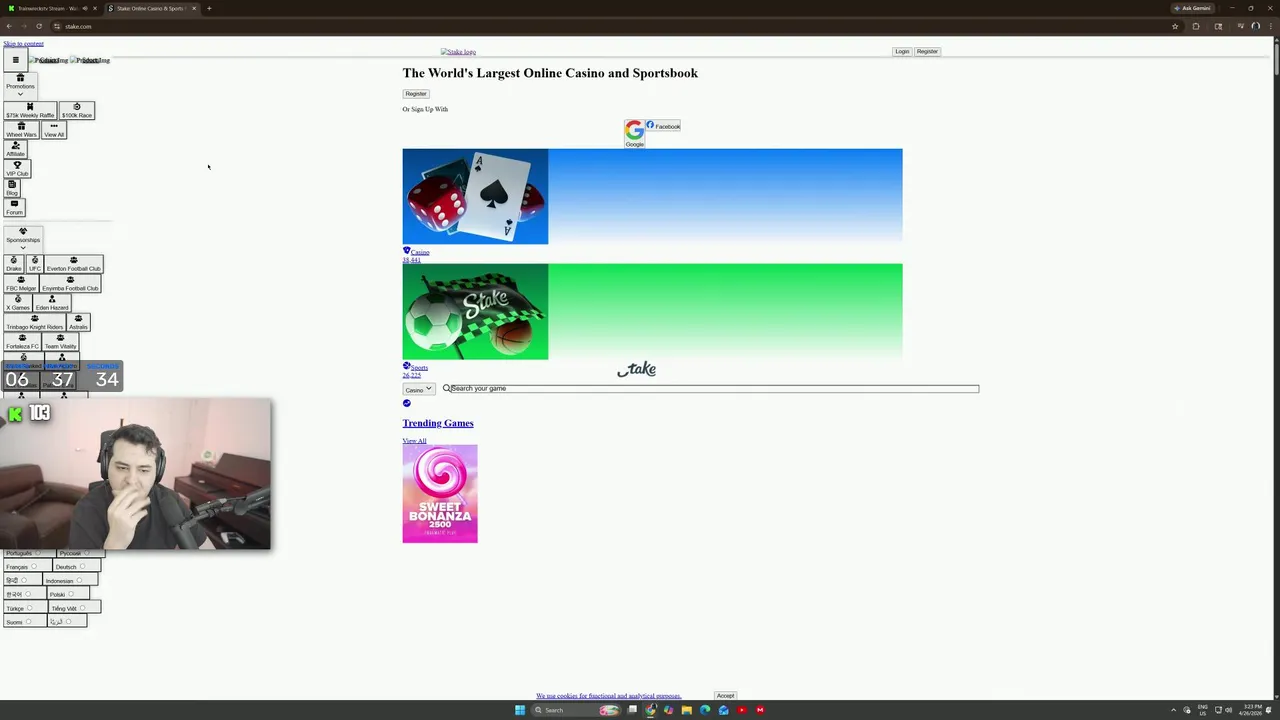Image resolution: width=1280 pixels, height=720 pixels.
Task: Select Deutsch language radio
Action: tap(83, 567)
